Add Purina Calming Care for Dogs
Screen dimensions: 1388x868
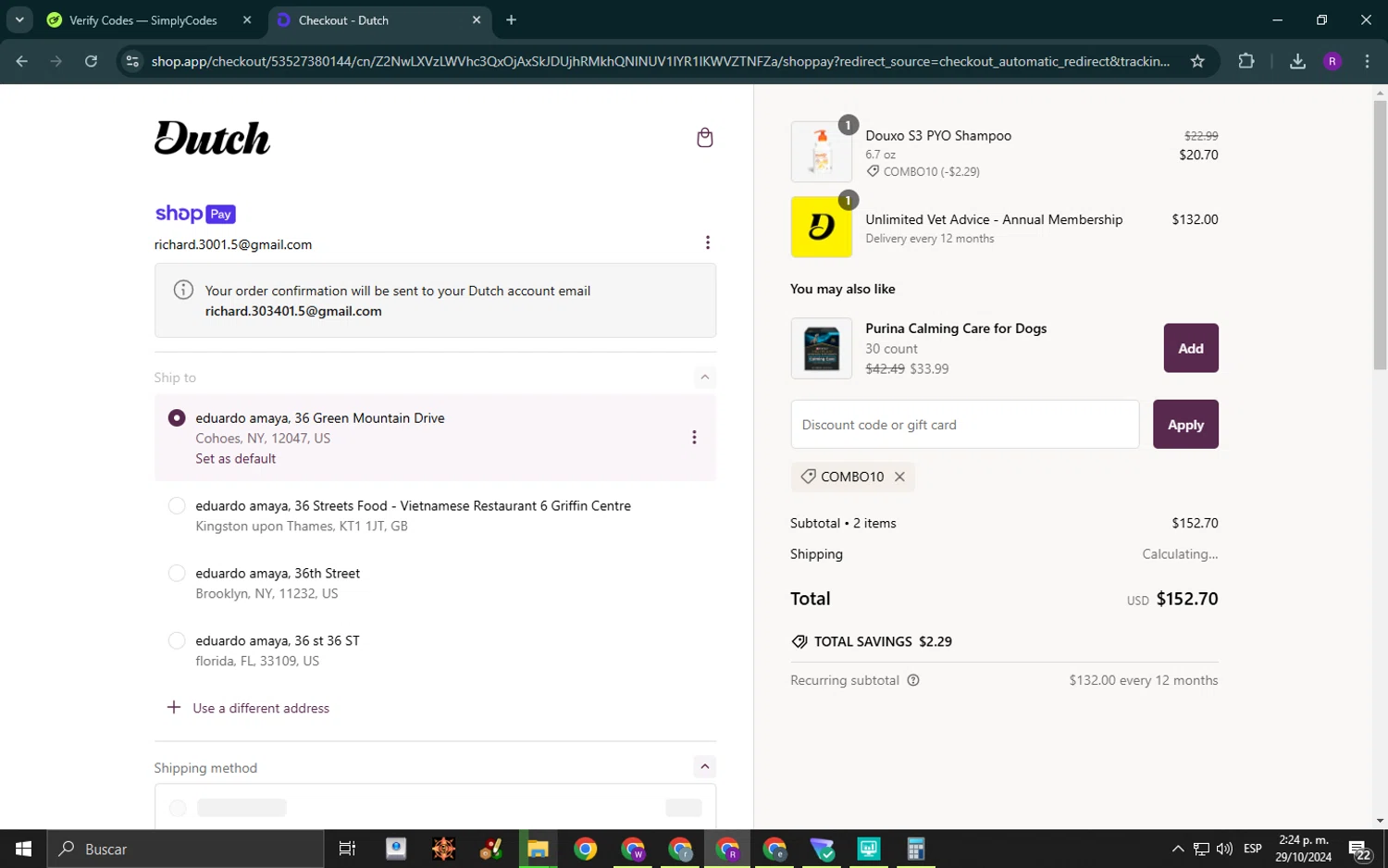pyautogui.click(x=1190, y=348)
